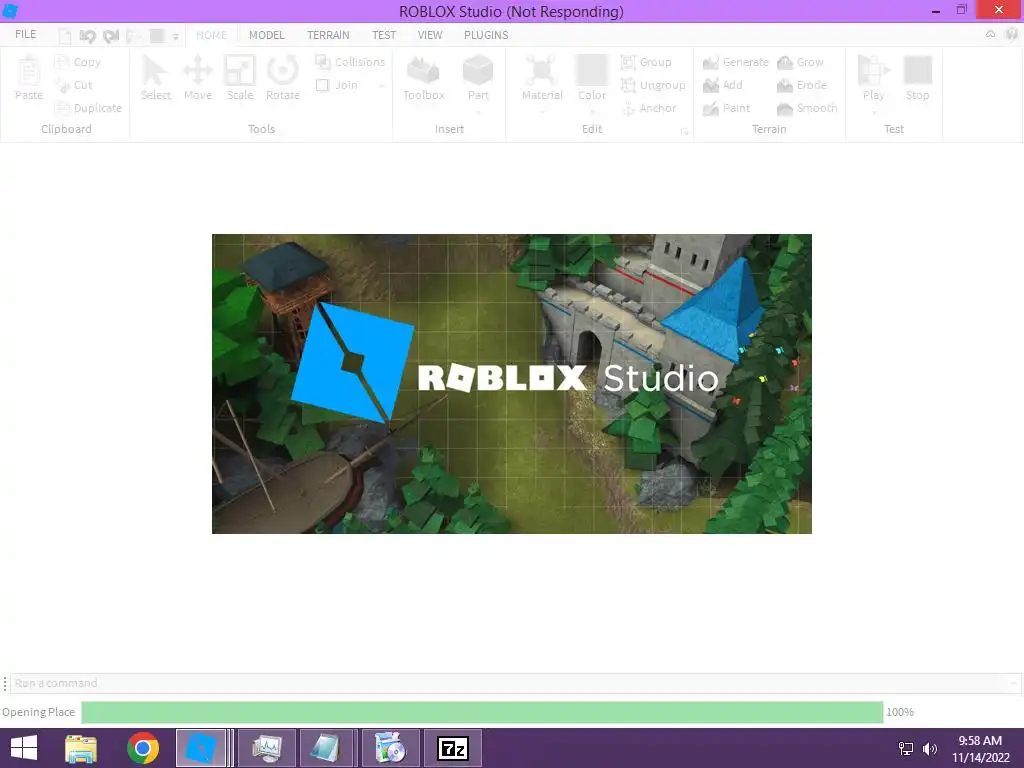1024x768 pixels.
Task: Open the FILE menu
Action: 25,35
